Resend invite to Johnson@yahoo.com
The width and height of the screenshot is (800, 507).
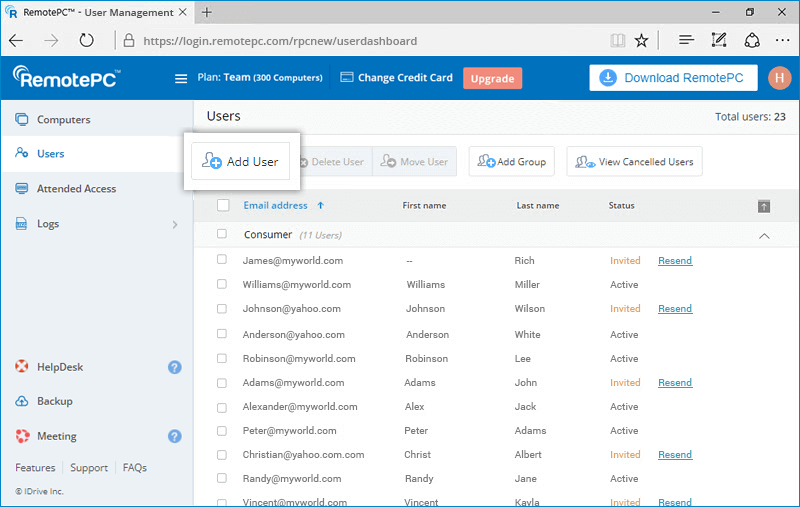675,309
